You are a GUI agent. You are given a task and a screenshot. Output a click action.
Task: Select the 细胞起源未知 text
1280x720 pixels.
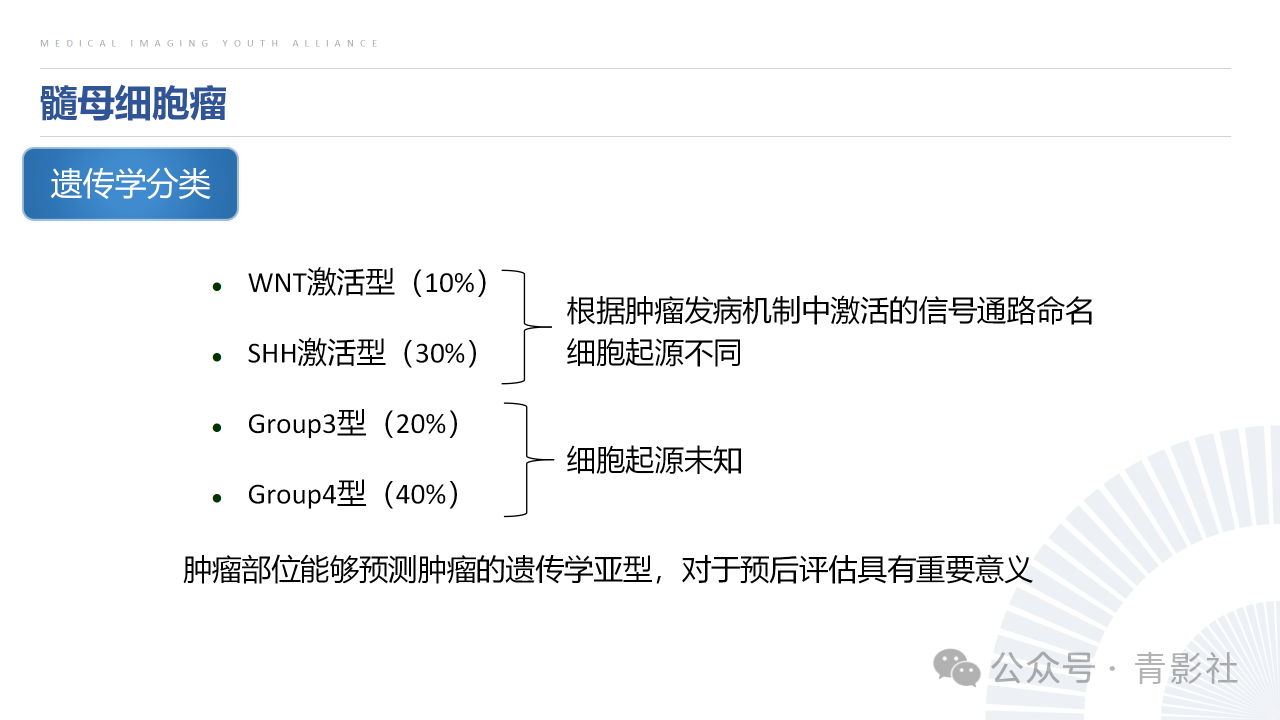pos(654,460)
